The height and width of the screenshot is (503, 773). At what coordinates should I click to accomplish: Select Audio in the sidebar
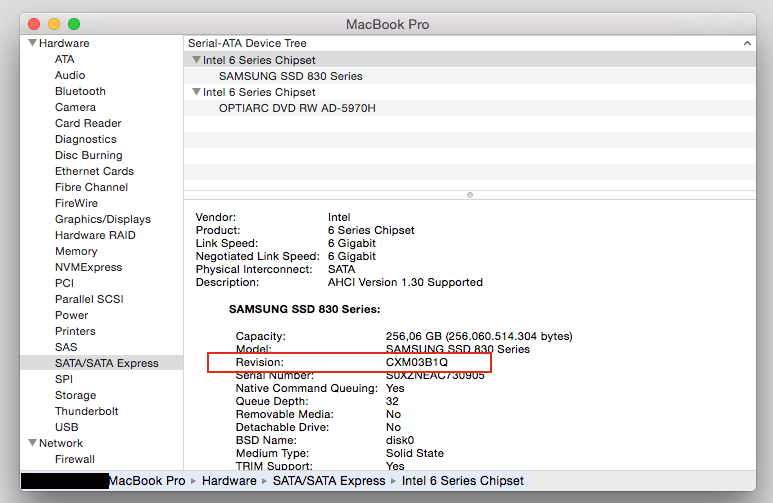click(70, 75)
